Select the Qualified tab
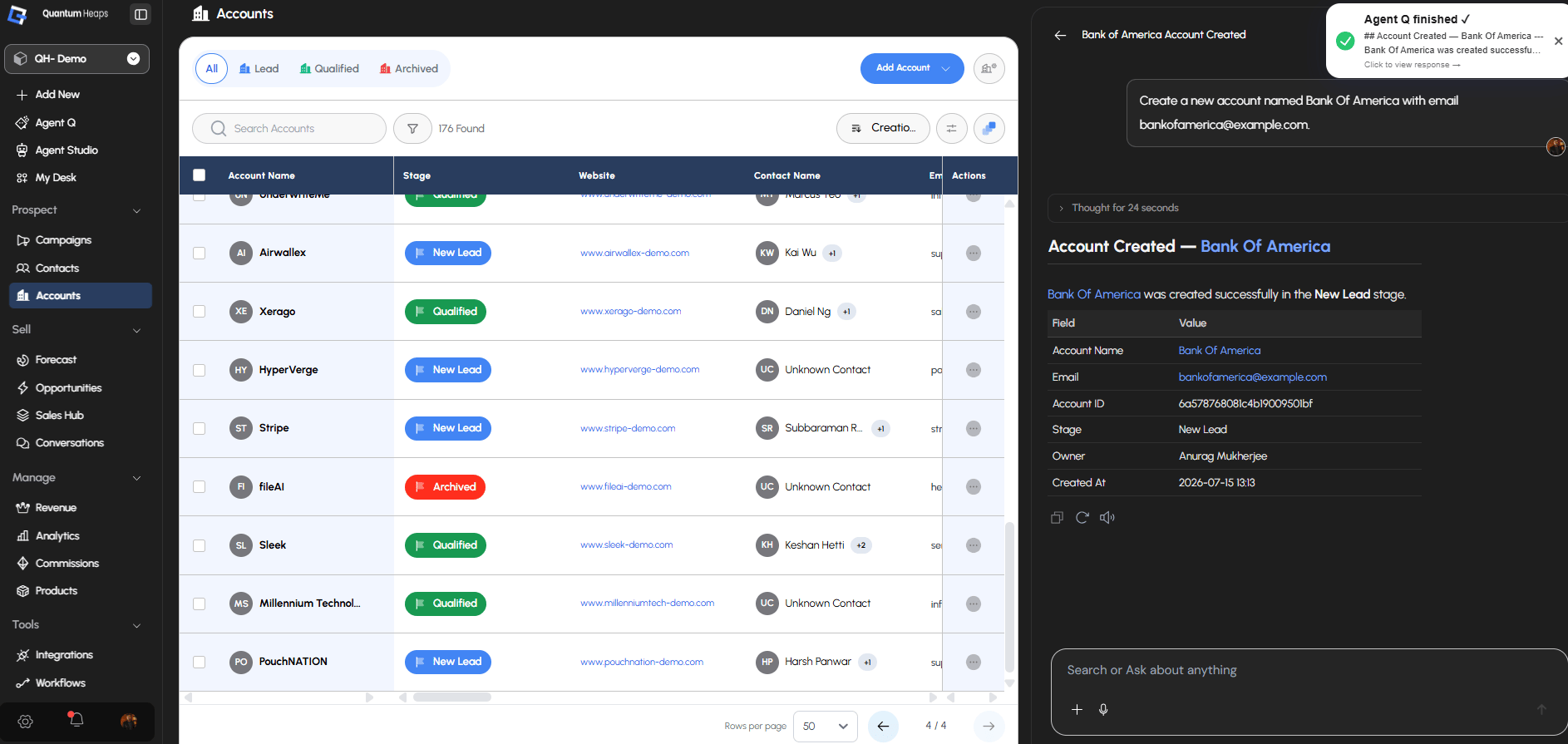 (329, 68)
